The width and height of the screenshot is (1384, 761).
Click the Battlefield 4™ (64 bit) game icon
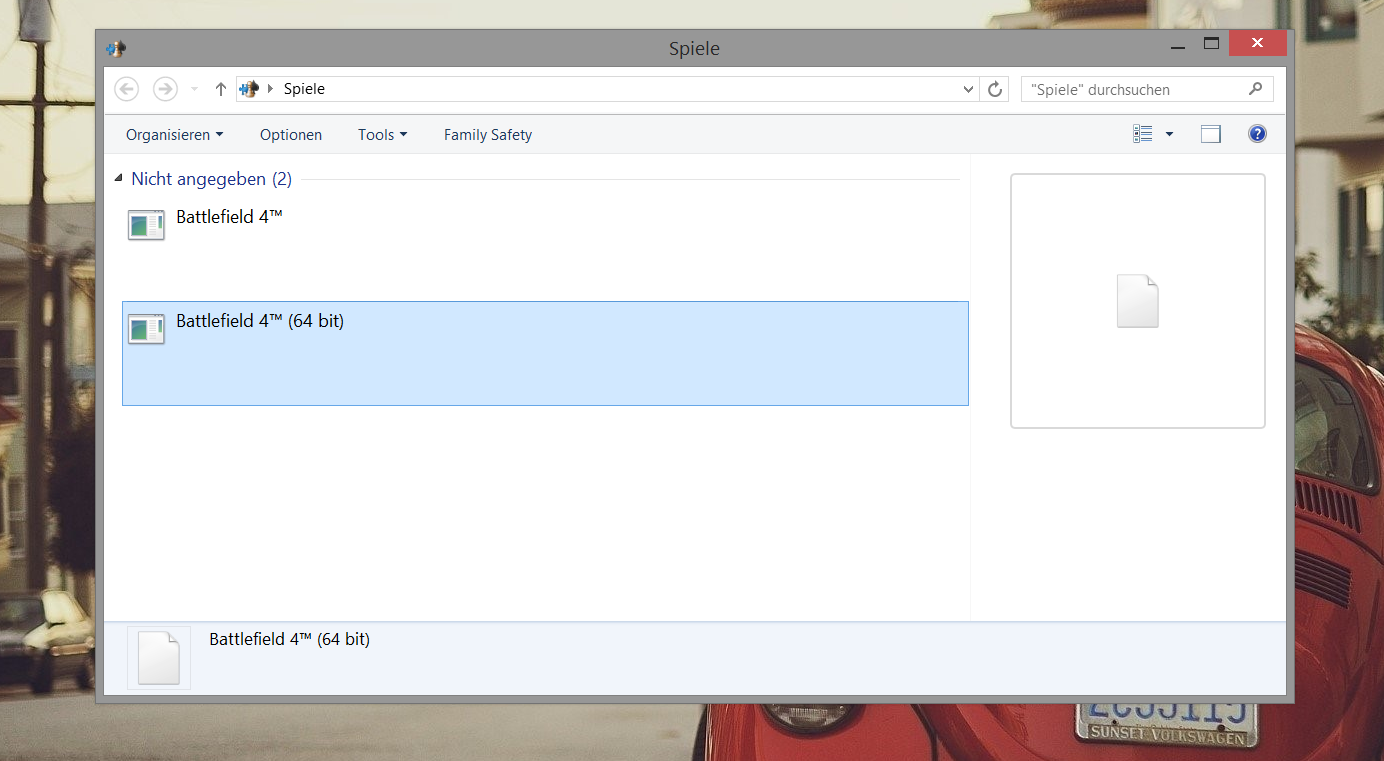pos(146,329)
